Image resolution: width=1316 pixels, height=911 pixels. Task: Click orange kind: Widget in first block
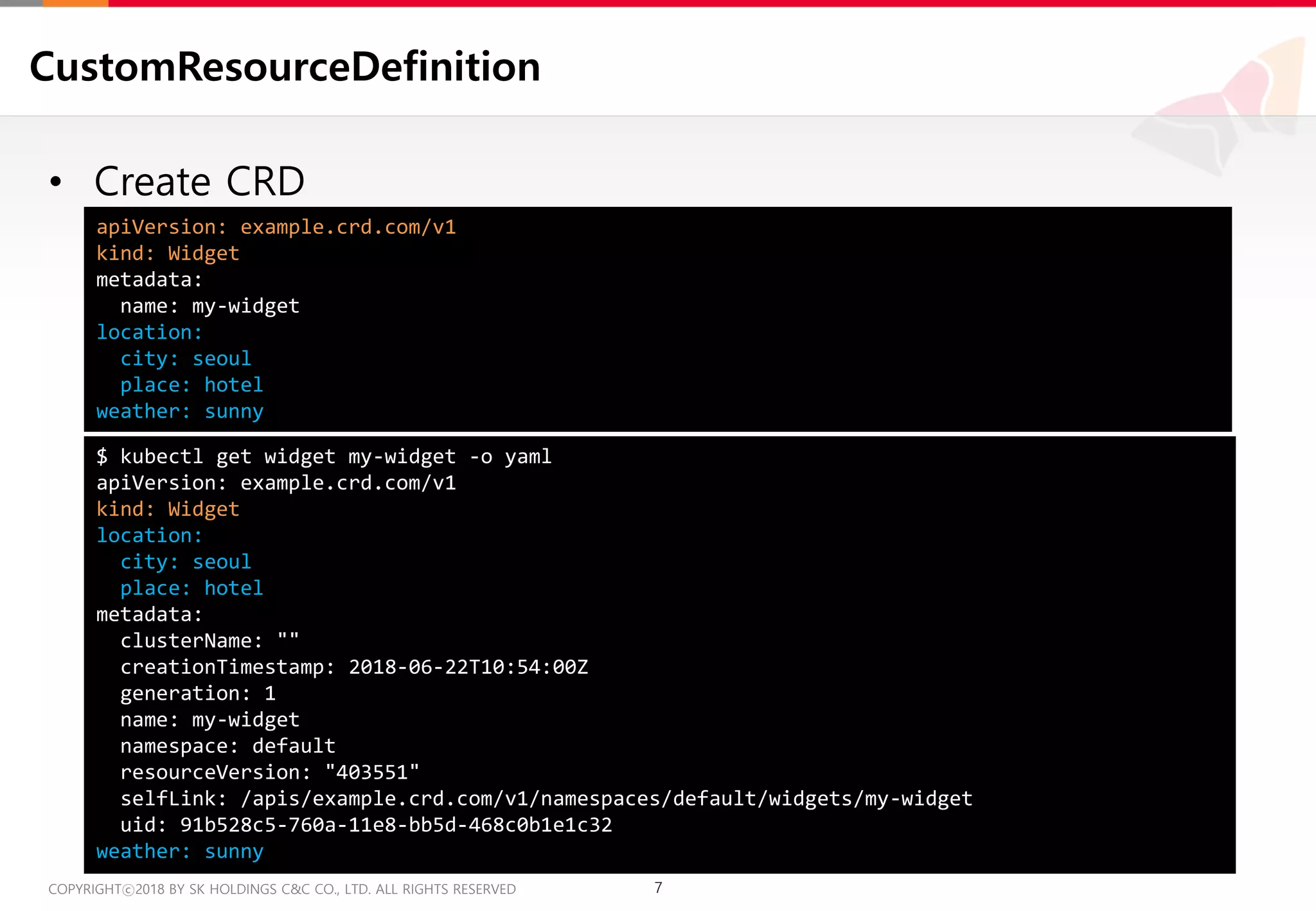[x=167, y=253]
